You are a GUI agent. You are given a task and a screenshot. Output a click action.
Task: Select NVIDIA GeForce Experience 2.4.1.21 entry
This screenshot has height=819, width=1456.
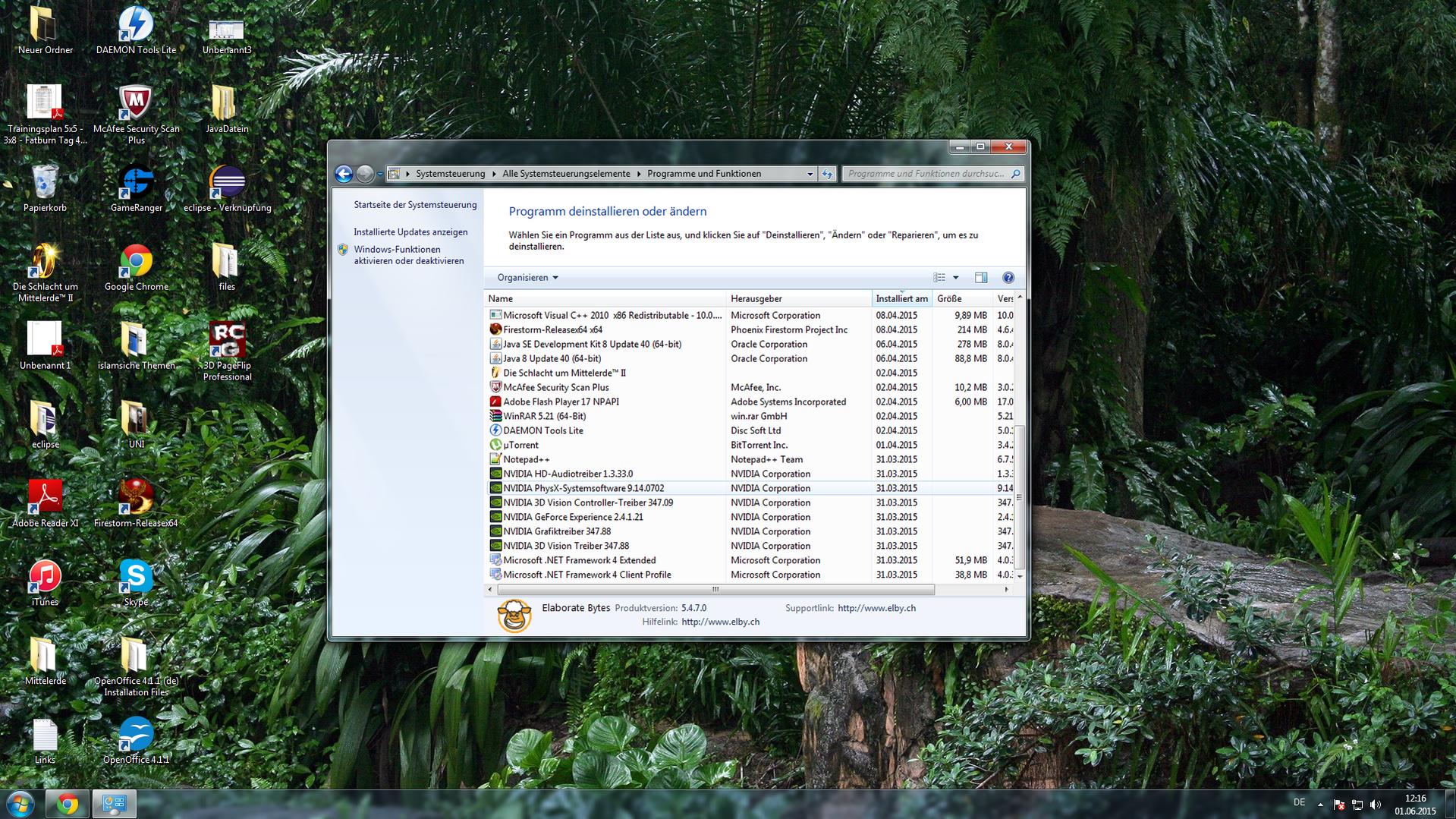tap(750, 517)
